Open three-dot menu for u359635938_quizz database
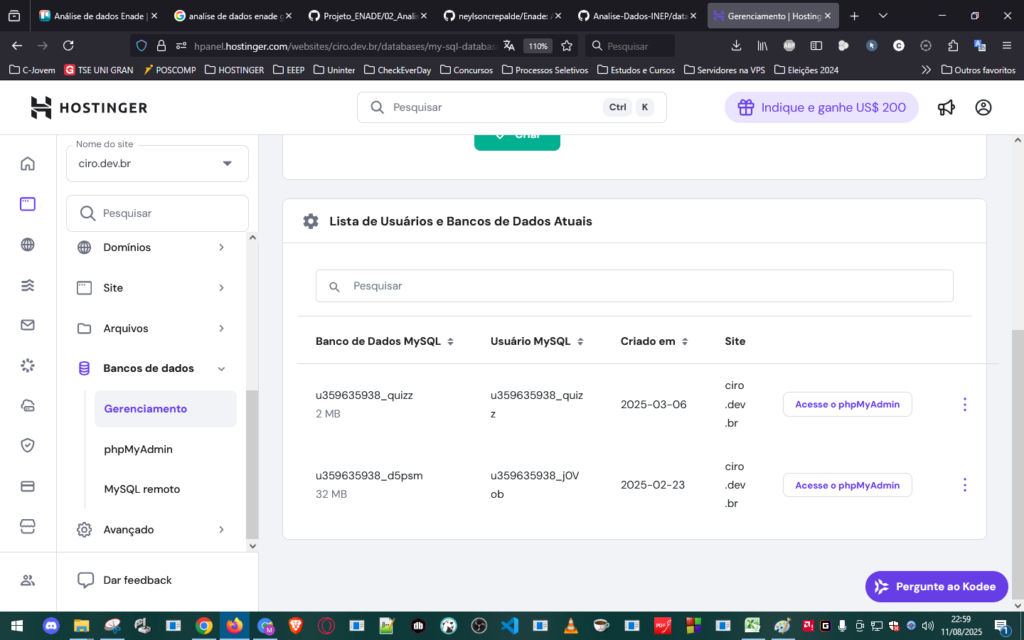The image size is (1024, 640). click(964, 404)
